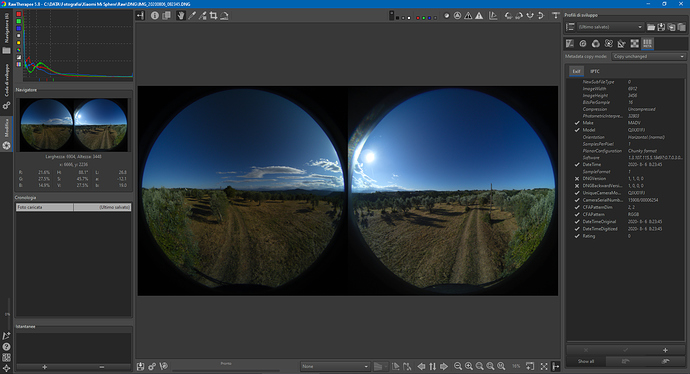Screen dimensions: 690x374
Task: Select the Crop tool in top toolbar
Action: (213, 15)
